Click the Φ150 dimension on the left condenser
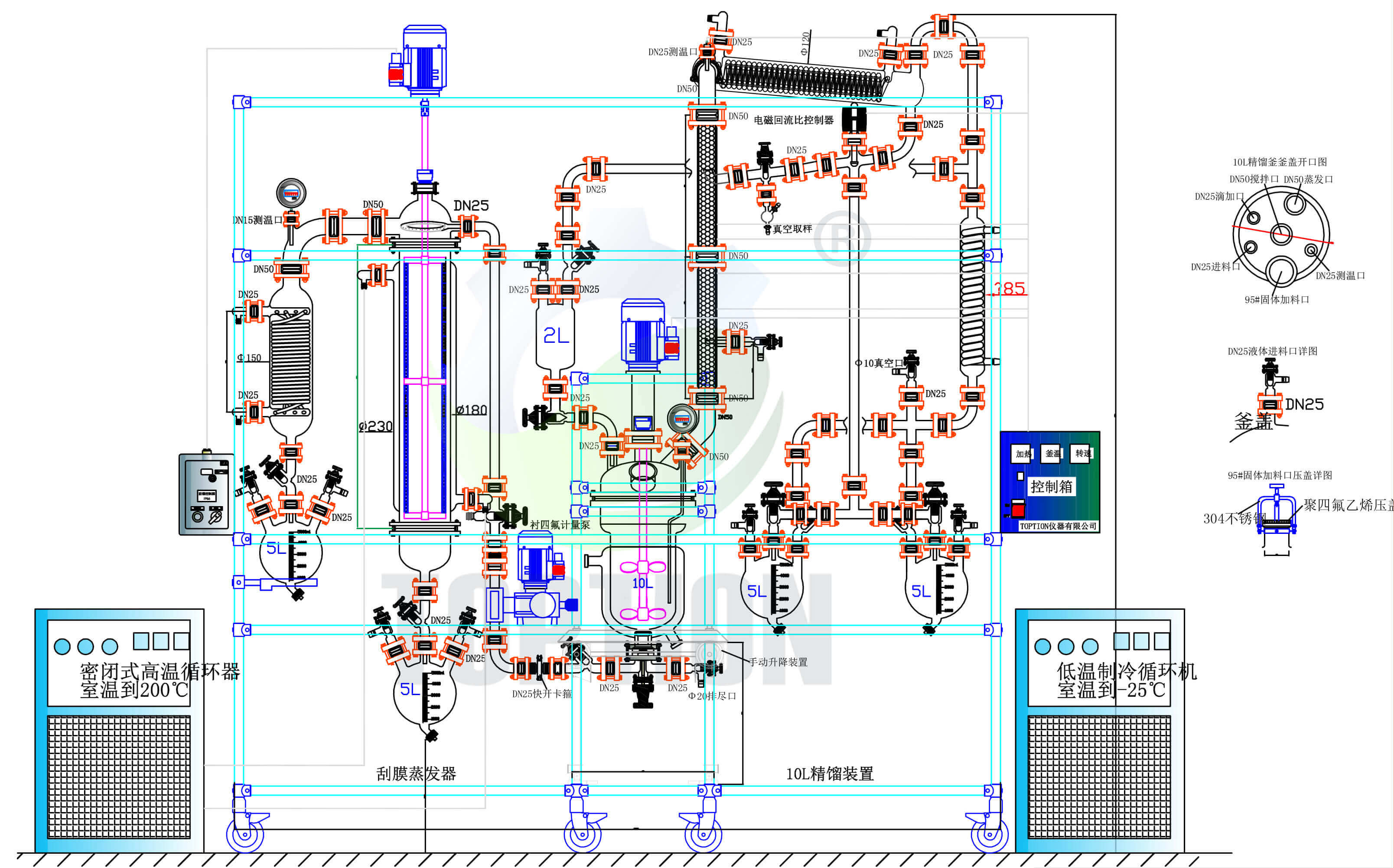 (x=249, y=358)
